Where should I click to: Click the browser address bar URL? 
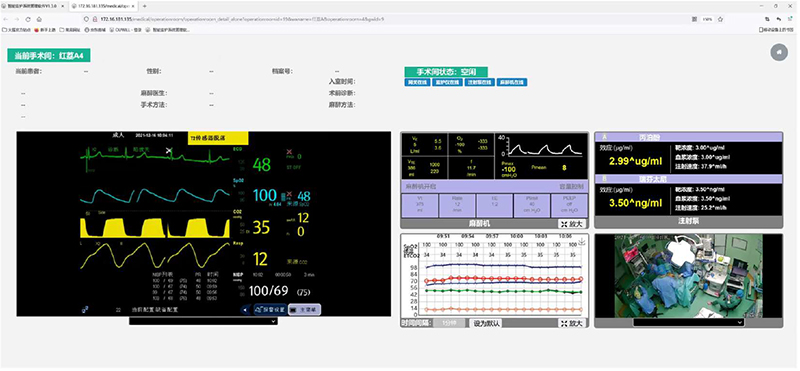pos(242,19)
